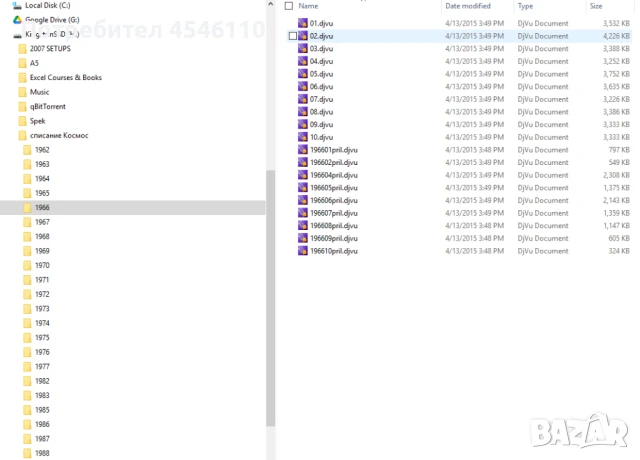640x460 pixels.
Task: Open the 1976 folder in tree
Action: (x=42, y=352)
